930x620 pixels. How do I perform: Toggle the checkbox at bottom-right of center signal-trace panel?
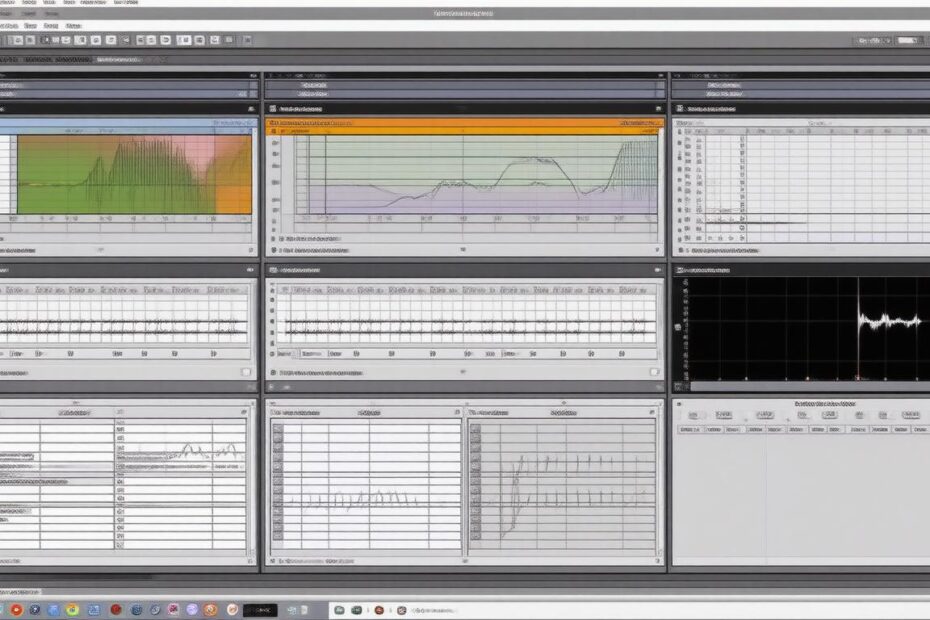tap(654, 372)
